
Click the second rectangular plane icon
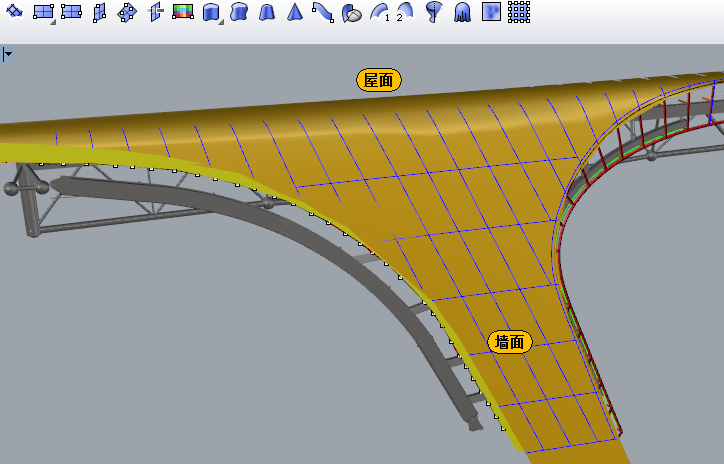pos(70,13)
